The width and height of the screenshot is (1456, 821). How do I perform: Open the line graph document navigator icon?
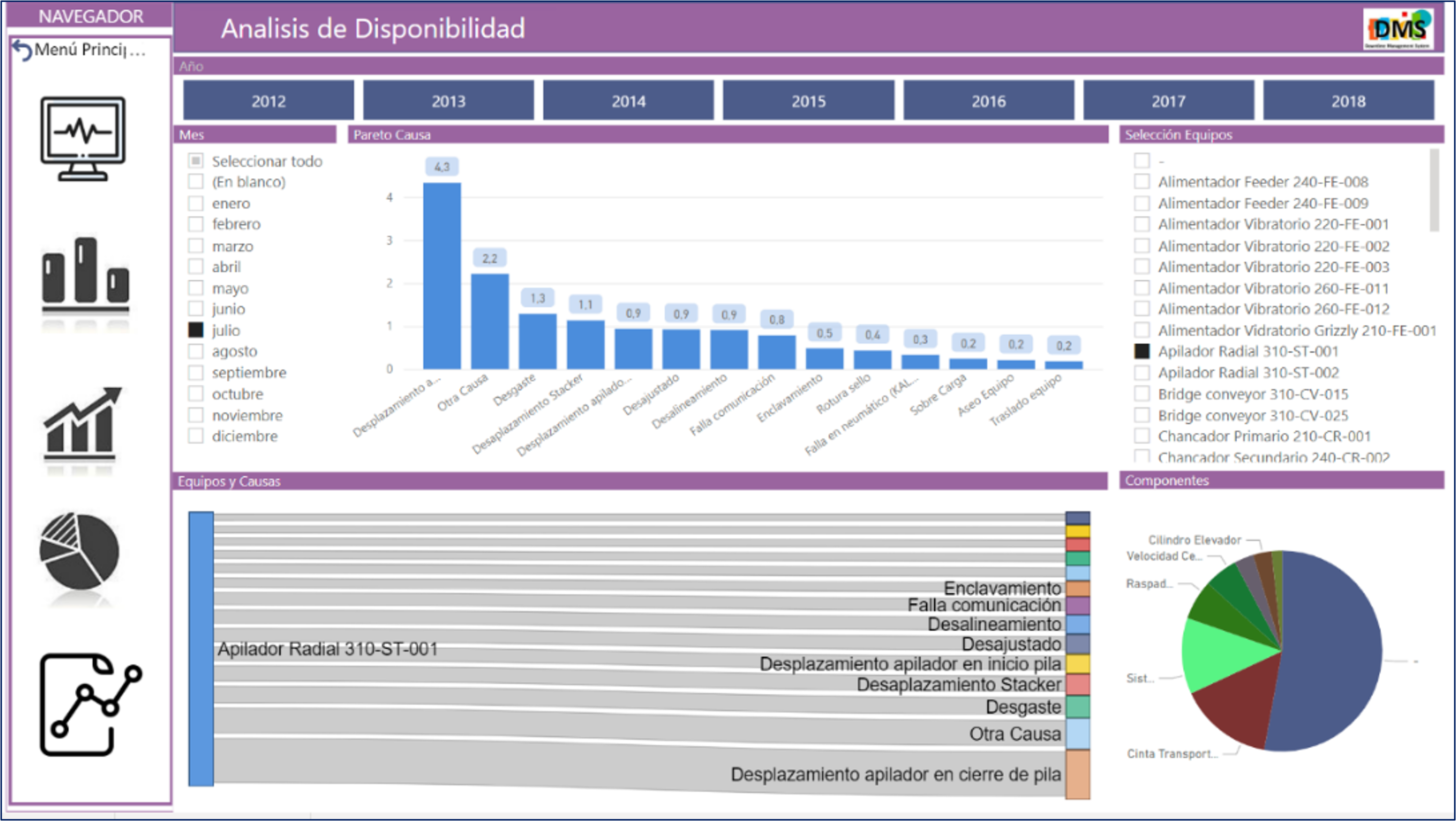(x=91, y=705)
